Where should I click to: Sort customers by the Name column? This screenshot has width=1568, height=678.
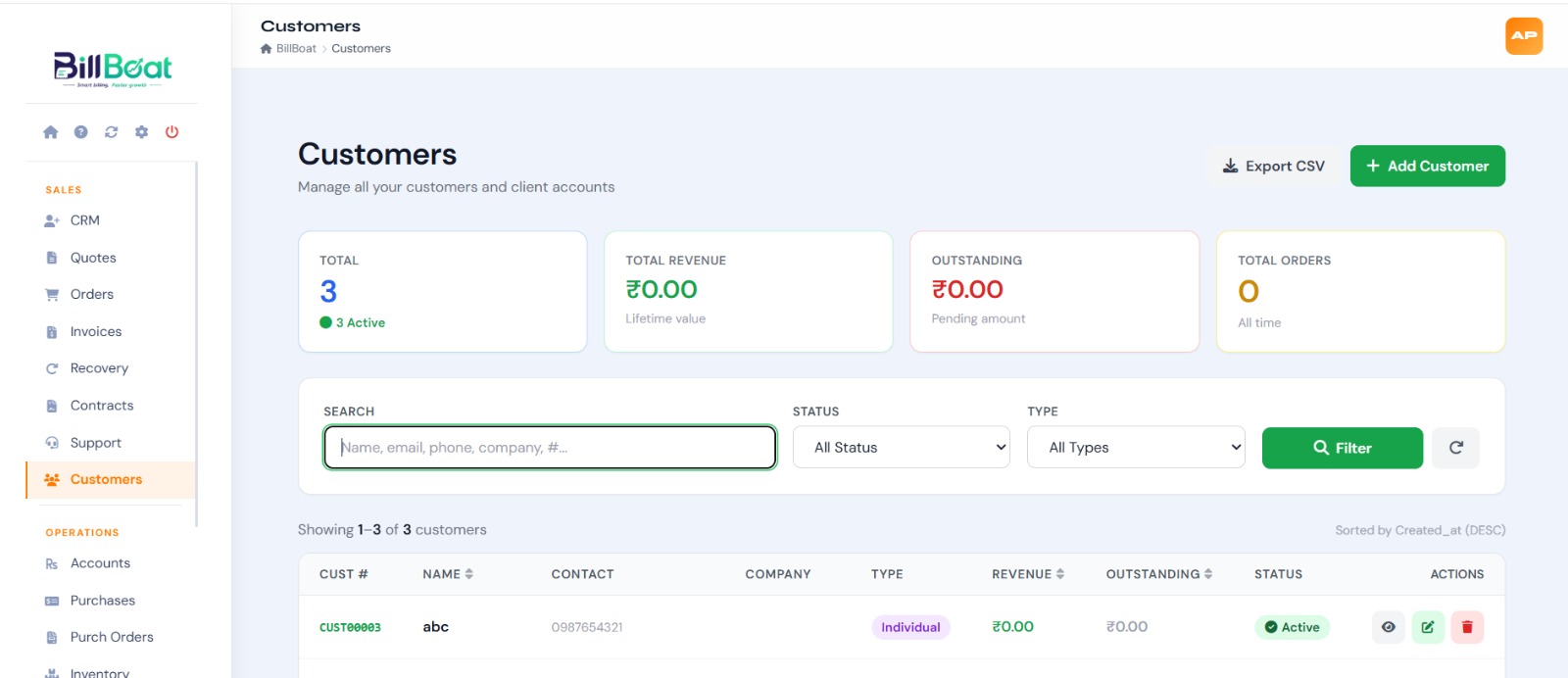coord(448,574)
